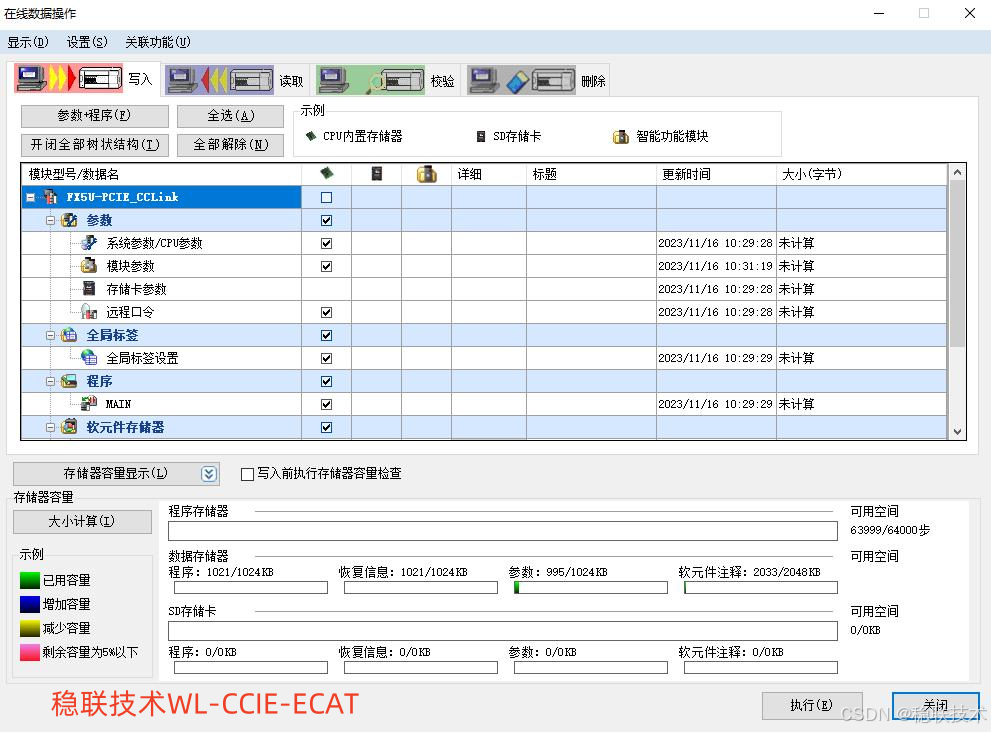Click the 模块参数 icon

point(89,266)
